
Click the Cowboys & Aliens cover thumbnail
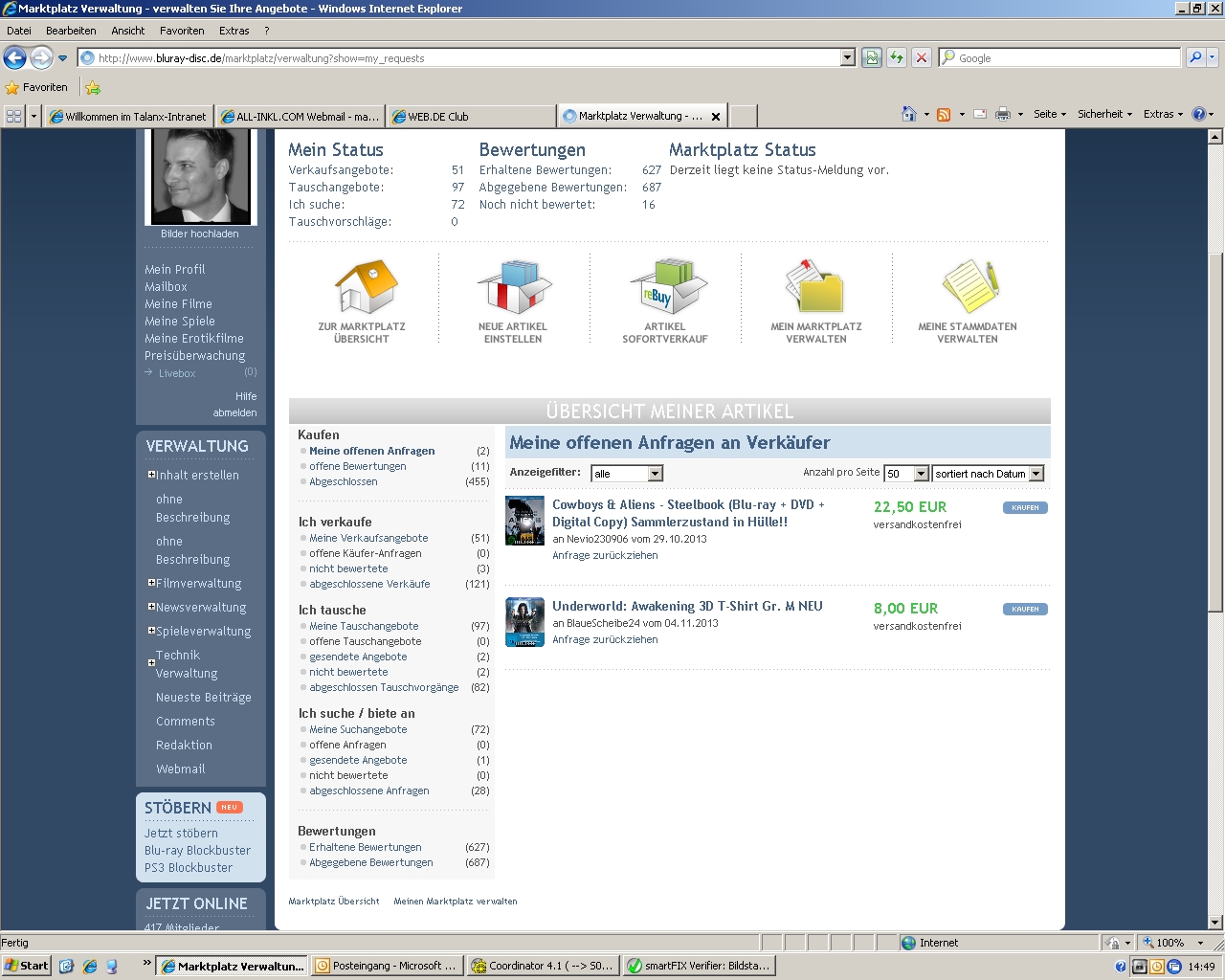524,521
